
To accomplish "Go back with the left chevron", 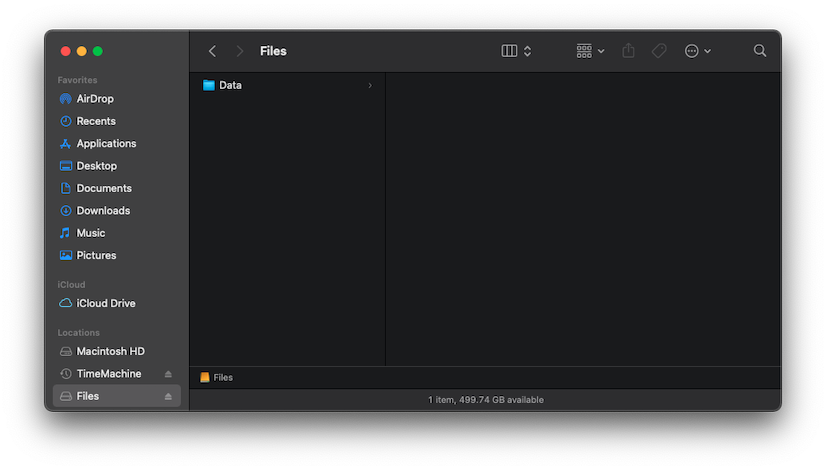I will [x=212, y=51].
